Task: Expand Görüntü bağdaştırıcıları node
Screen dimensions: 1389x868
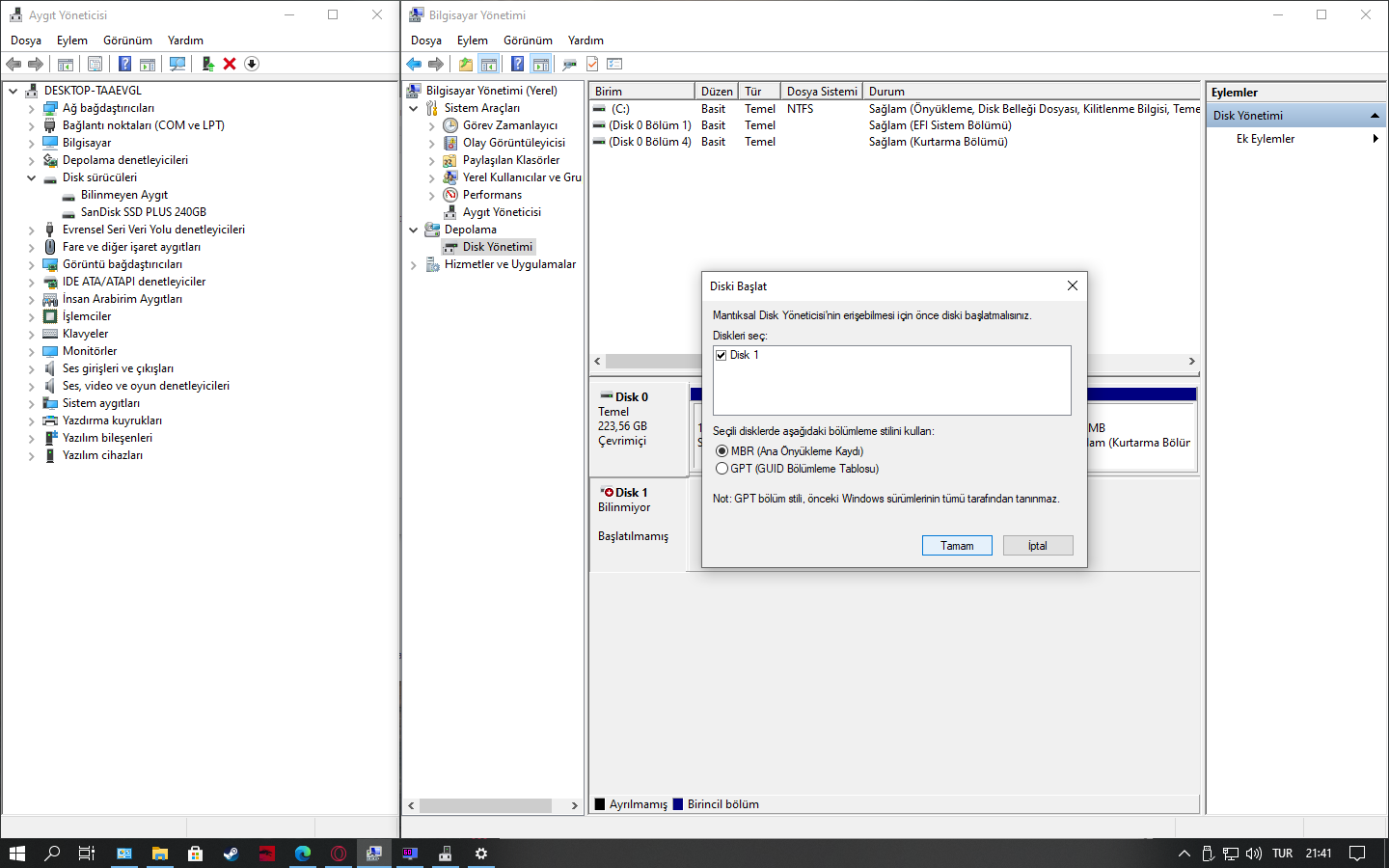Action: click(31, 264)
